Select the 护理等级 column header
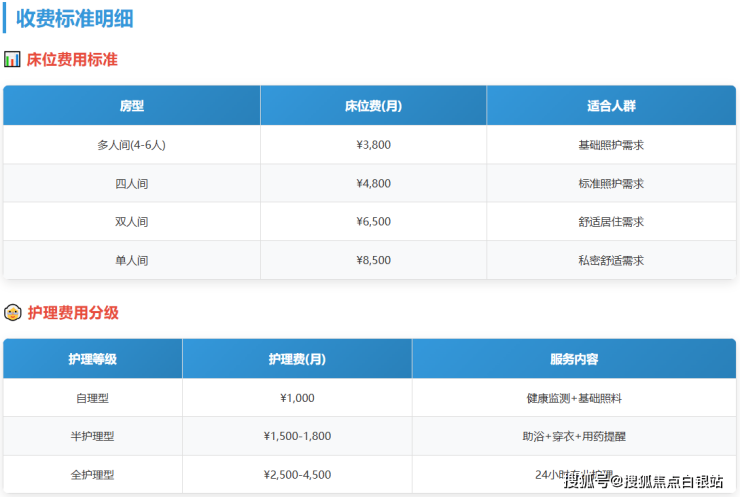 coord(92,359)
